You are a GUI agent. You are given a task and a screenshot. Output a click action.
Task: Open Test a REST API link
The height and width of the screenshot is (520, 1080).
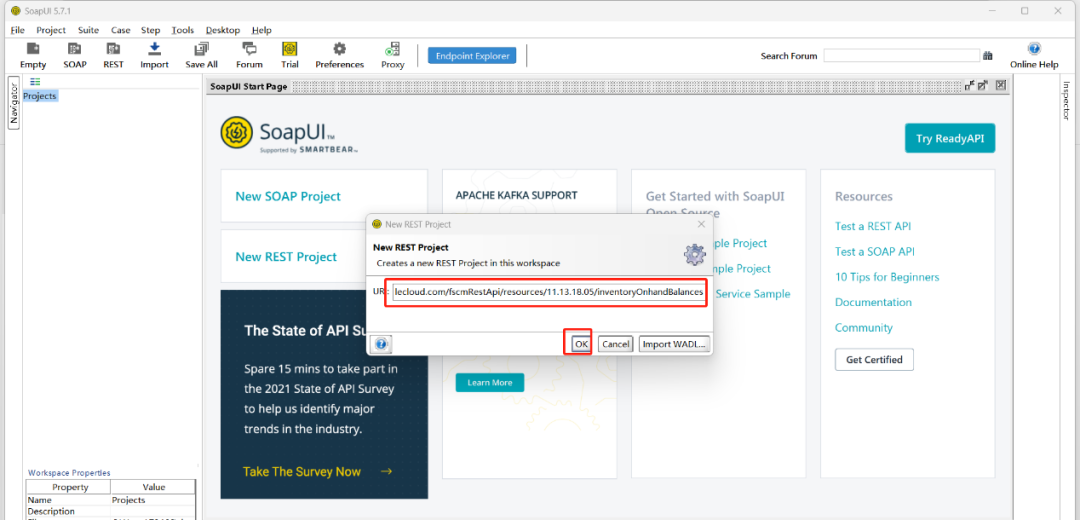[x=873, y=226]
